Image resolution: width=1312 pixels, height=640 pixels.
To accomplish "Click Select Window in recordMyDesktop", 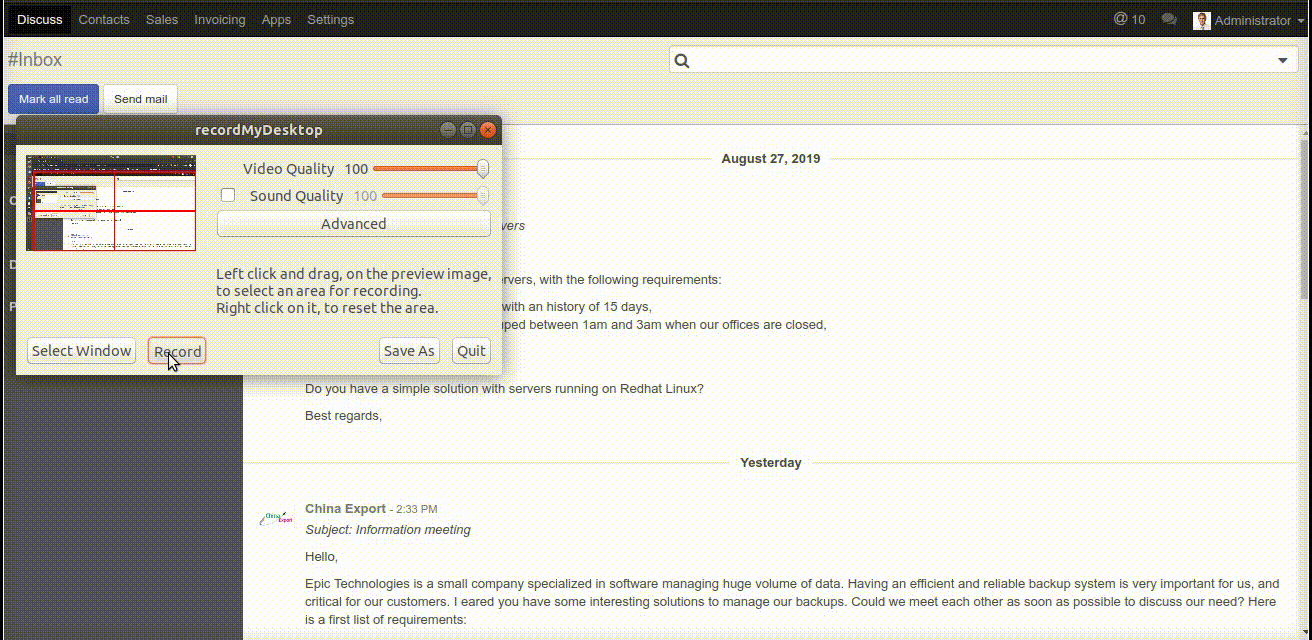I will (x=81, y=350).
